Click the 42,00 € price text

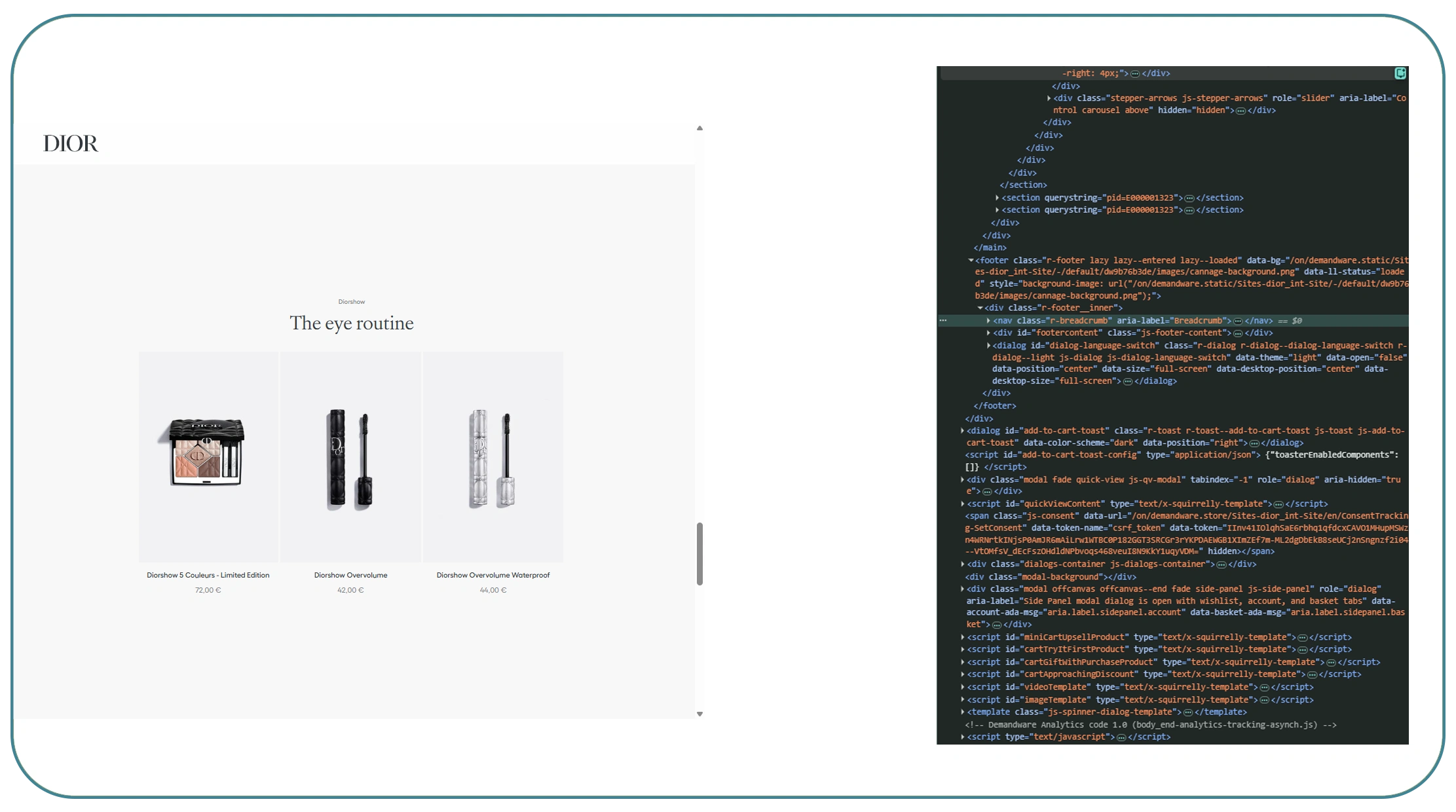coord(350,590)
